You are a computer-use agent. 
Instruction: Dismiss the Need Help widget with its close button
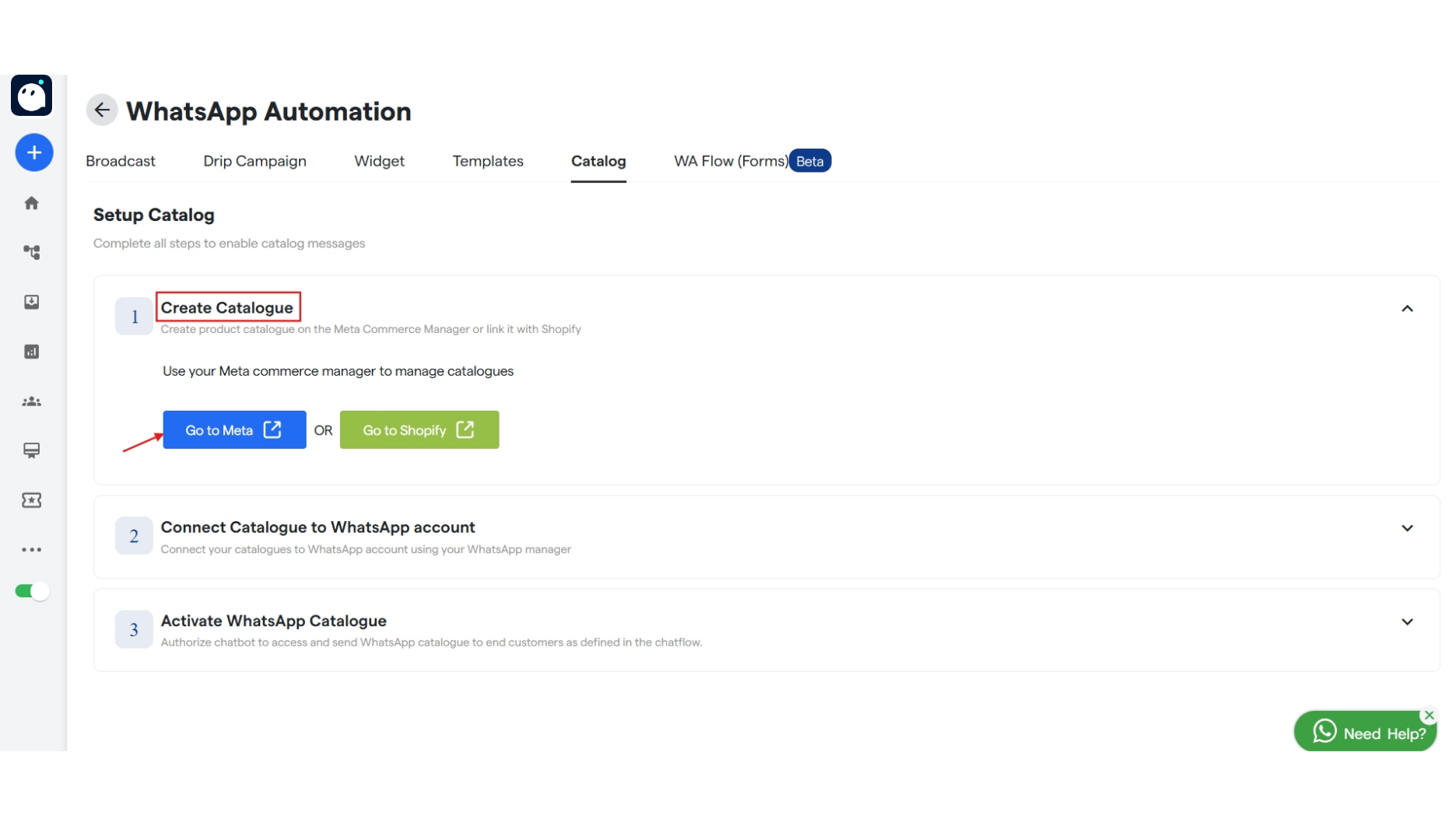point(1429,715)
